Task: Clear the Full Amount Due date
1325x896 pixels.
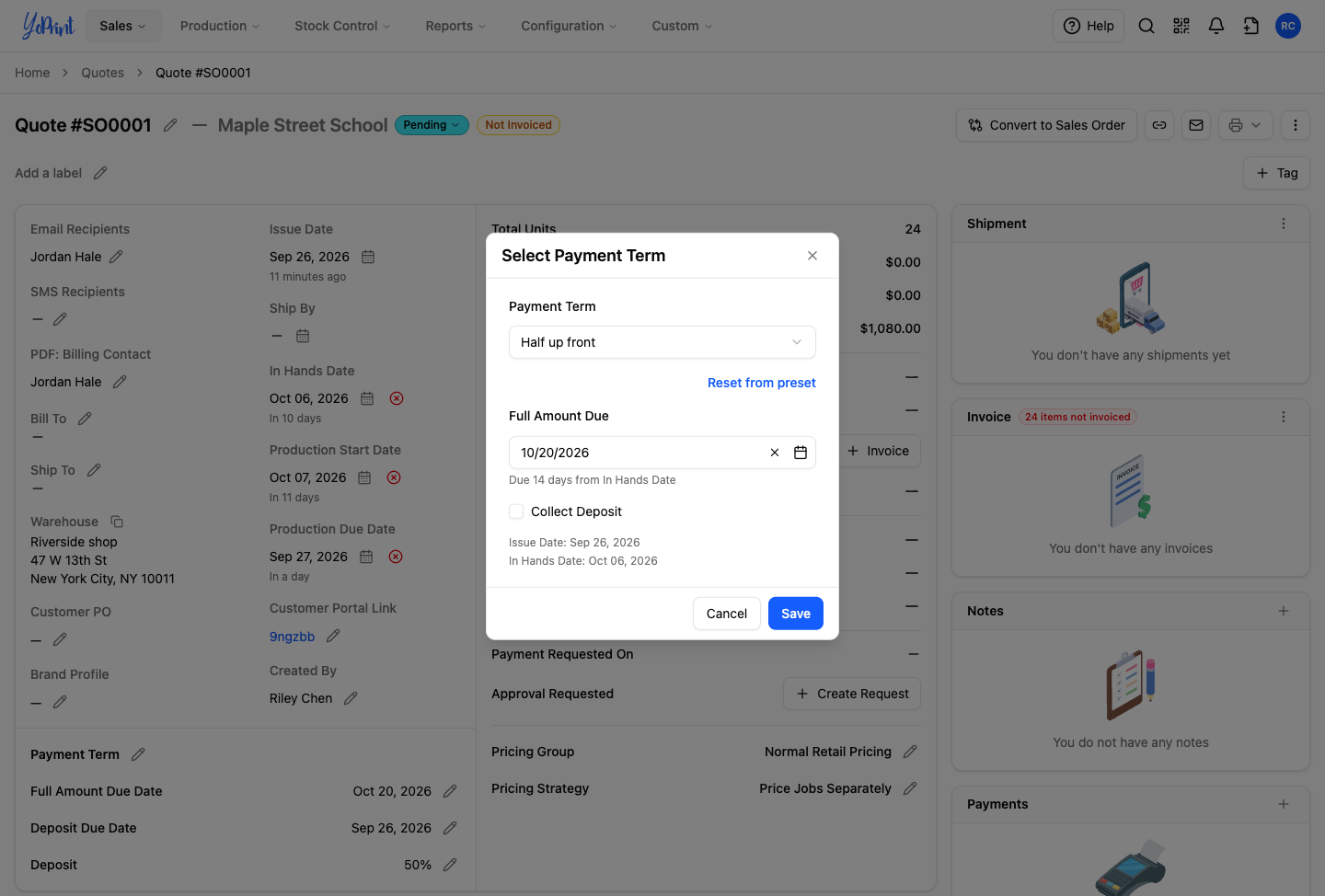Action: 775,453
